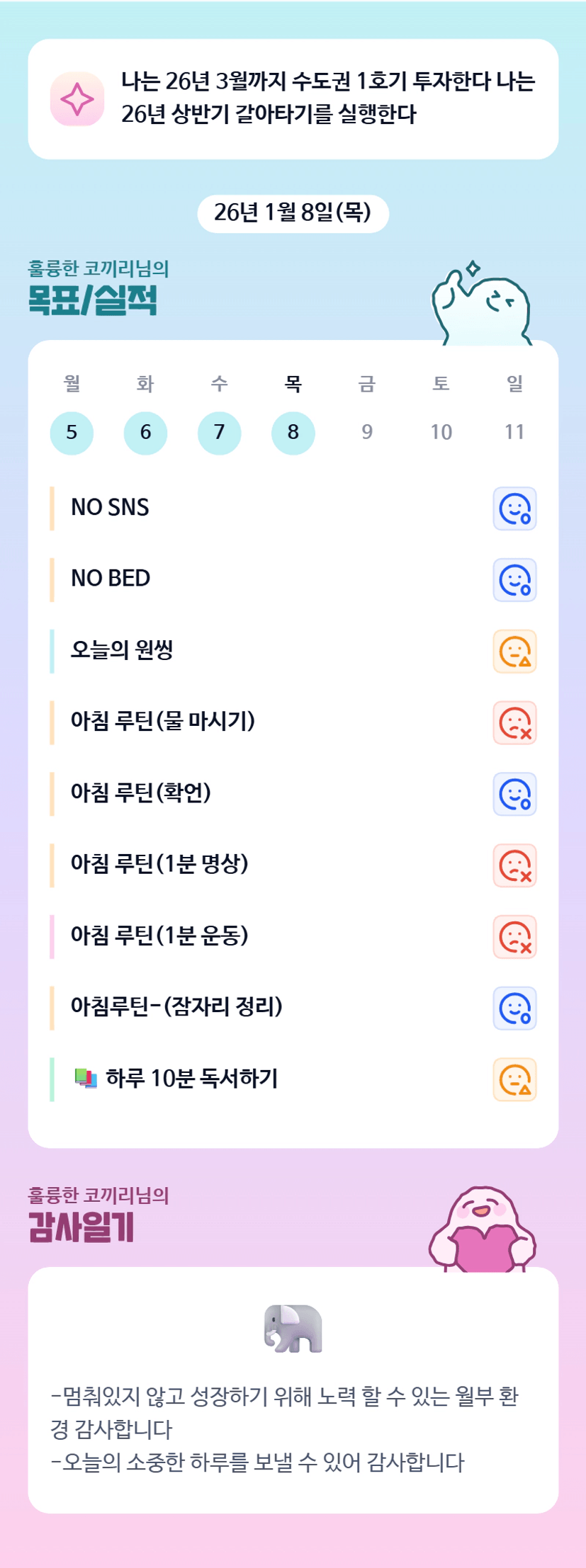Toggle 아침루틴-(잠자리 정리) blue status icon

click(x=514, y=1009)
